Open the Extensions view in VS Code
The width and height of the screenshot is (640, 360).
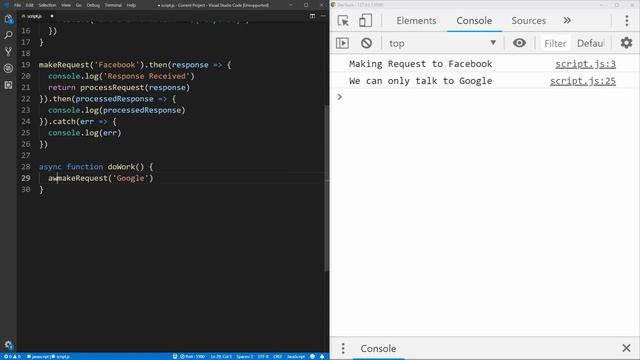point(8,85)
